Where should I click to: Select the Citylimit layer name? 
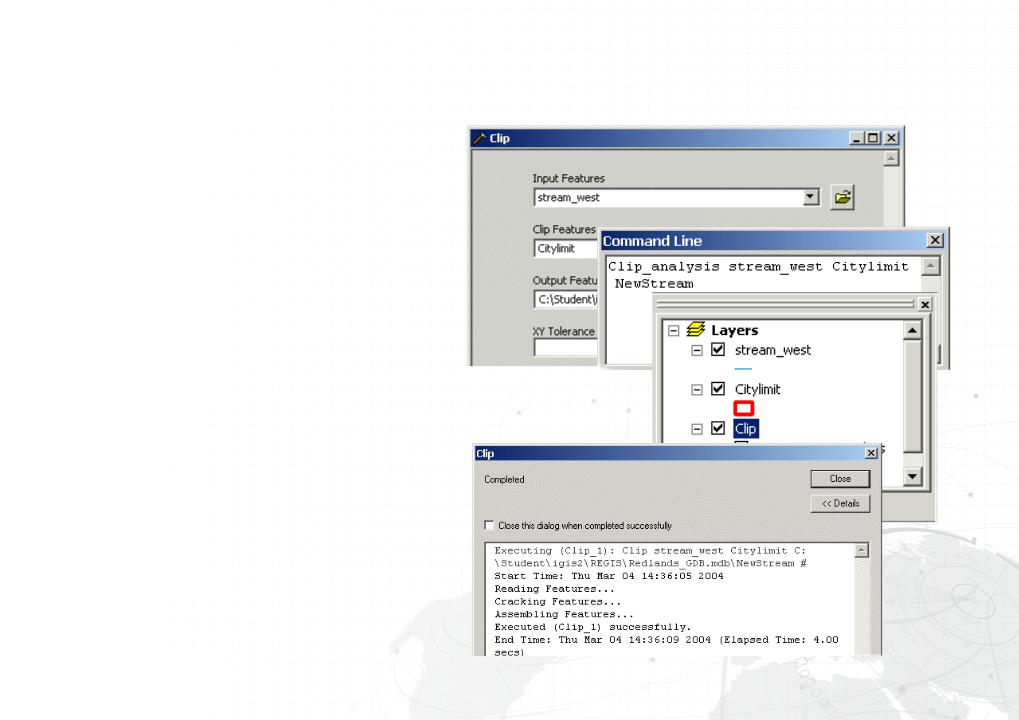click(x=757, y=389)
